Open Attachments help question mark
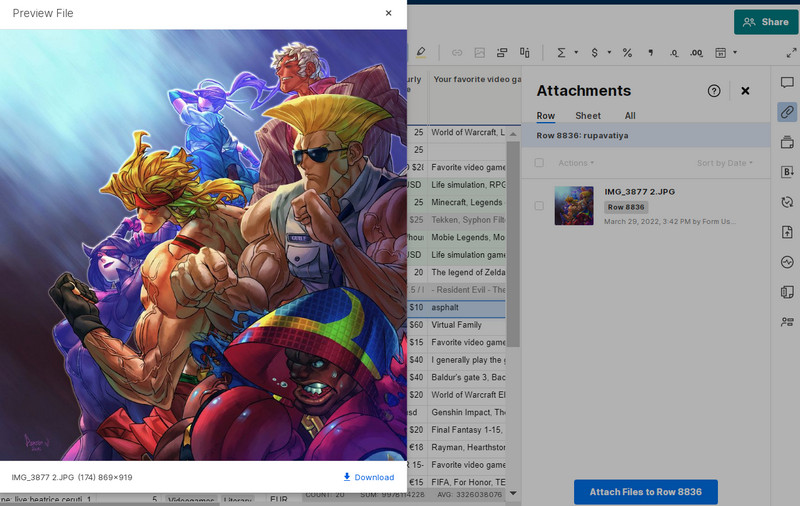Image resolution: width=800 pixels, height=506 pixels. pyautogui.click(x=714, y=91)
